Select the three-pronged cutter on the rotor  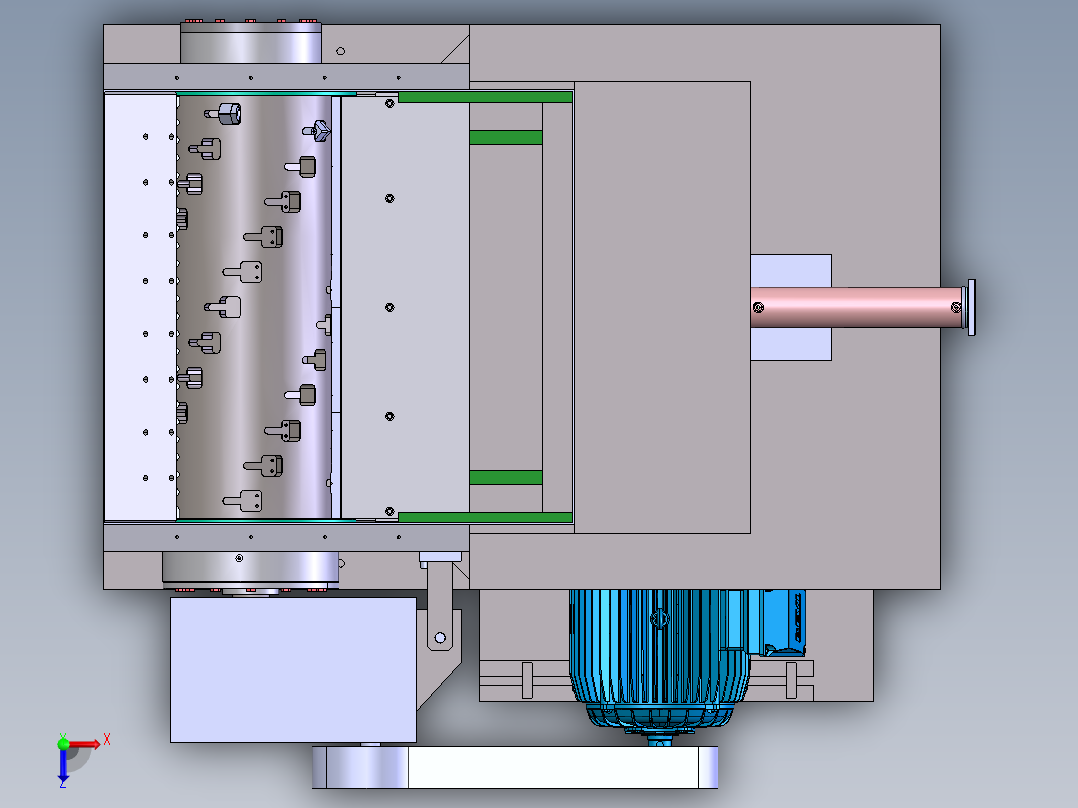317,131
